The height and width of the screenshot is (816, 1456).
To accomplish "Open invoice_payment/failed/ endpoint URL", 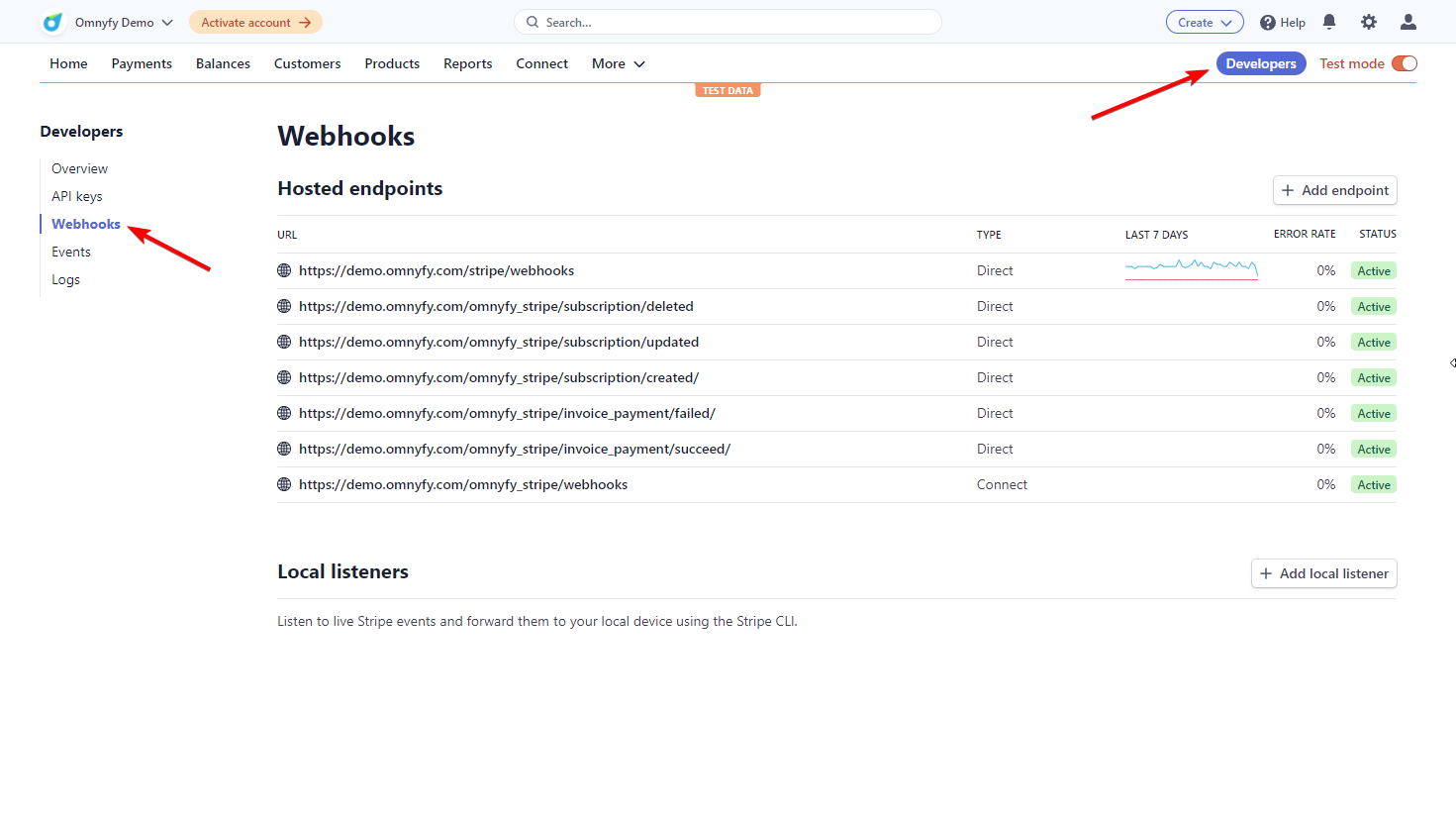I will 507,413.
